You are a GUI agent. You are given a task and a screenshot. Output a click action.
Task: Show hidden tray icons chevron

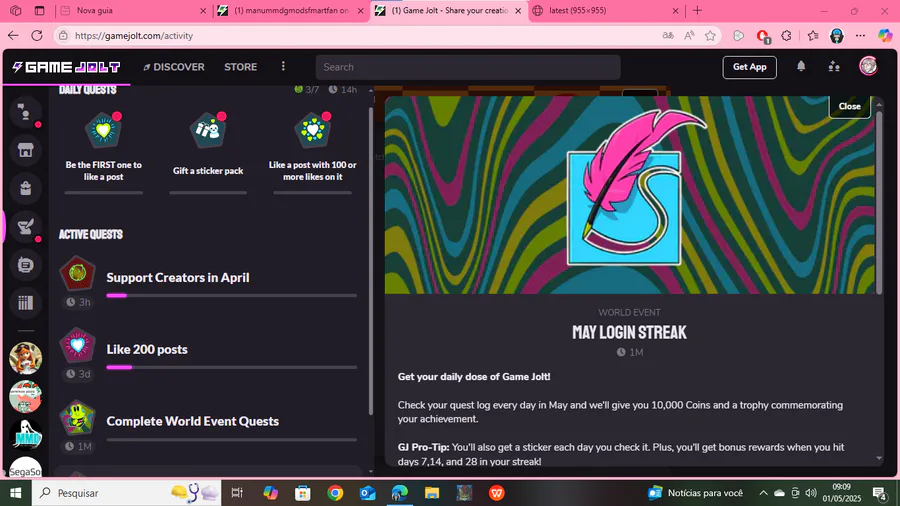tap(763, 493)
